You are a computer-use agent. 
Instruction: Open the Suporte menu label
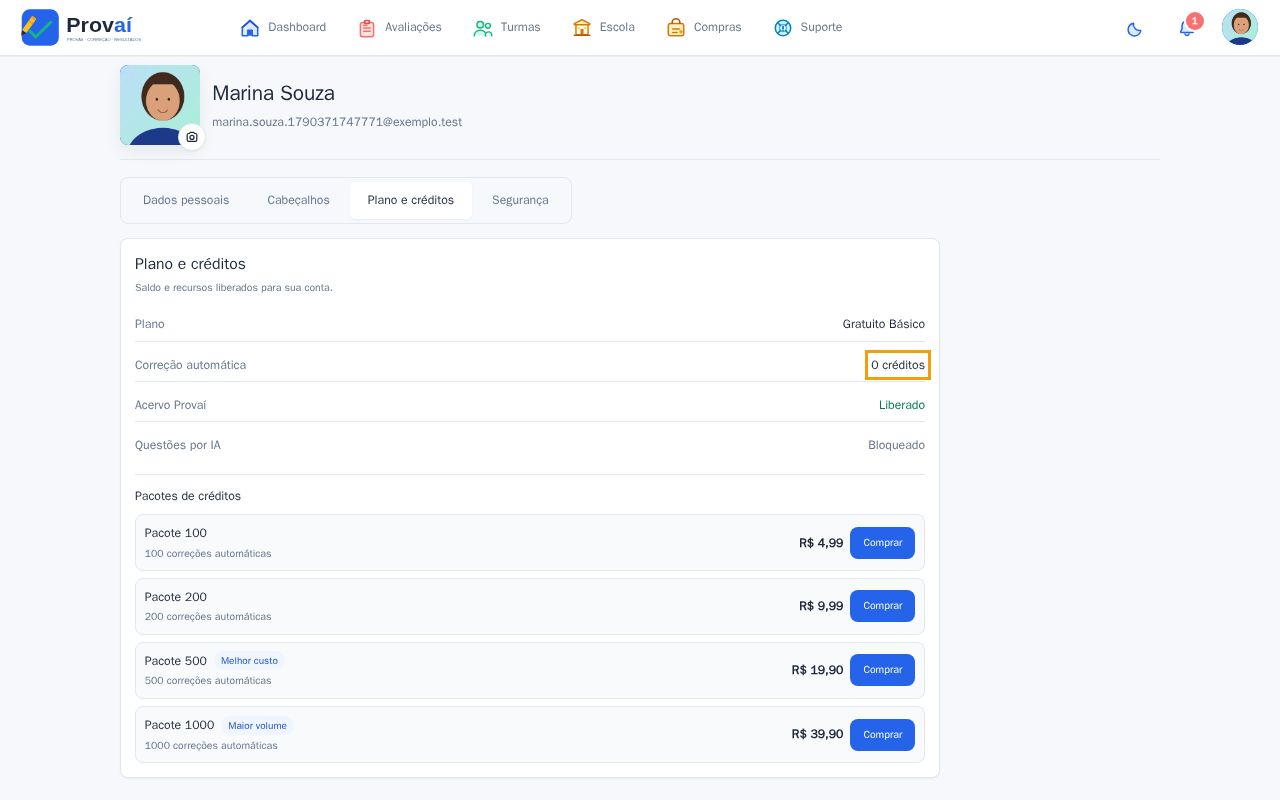[x=821, y=28]
